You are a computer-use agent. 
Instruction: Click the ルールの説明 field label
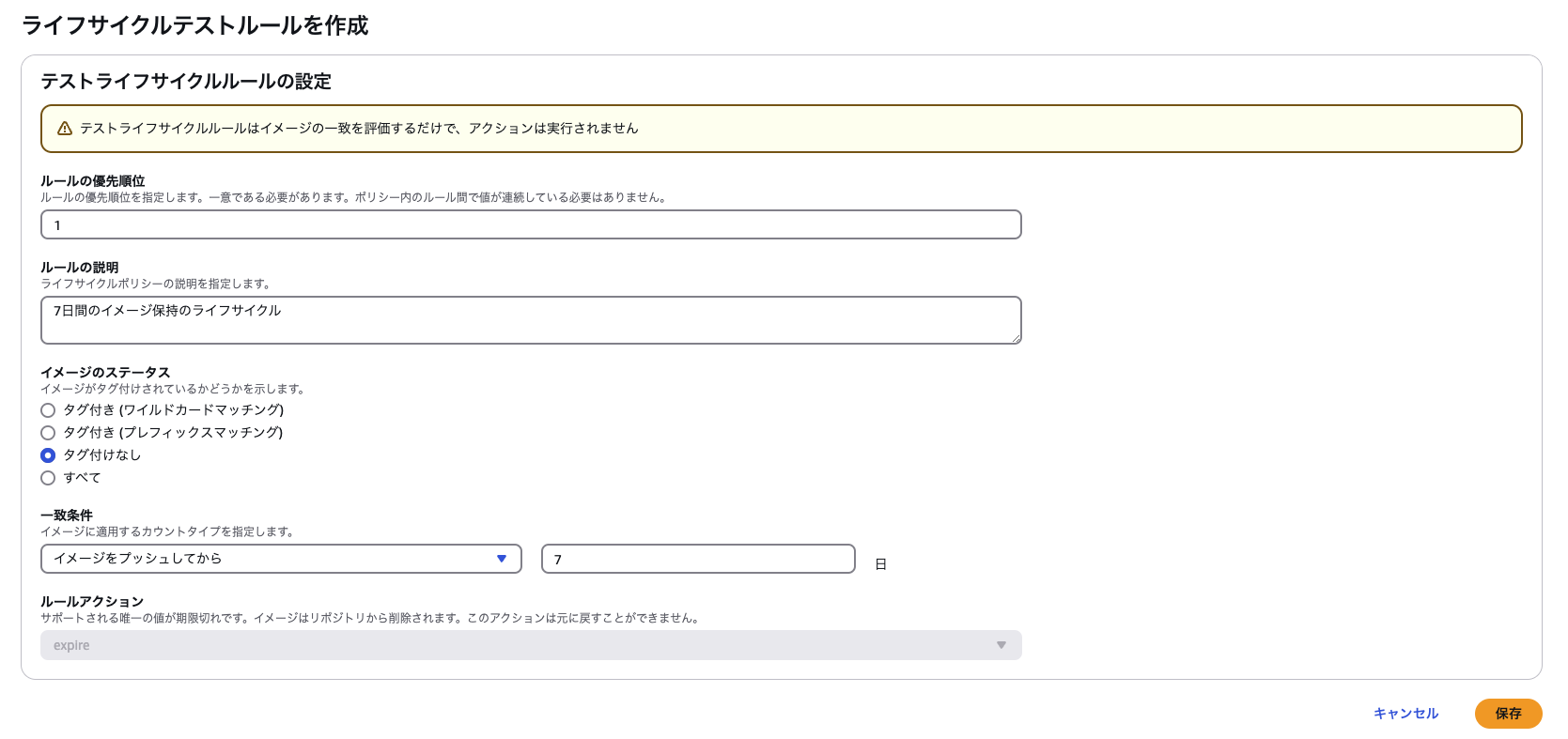pyautogui.click(x=80, y=268)
